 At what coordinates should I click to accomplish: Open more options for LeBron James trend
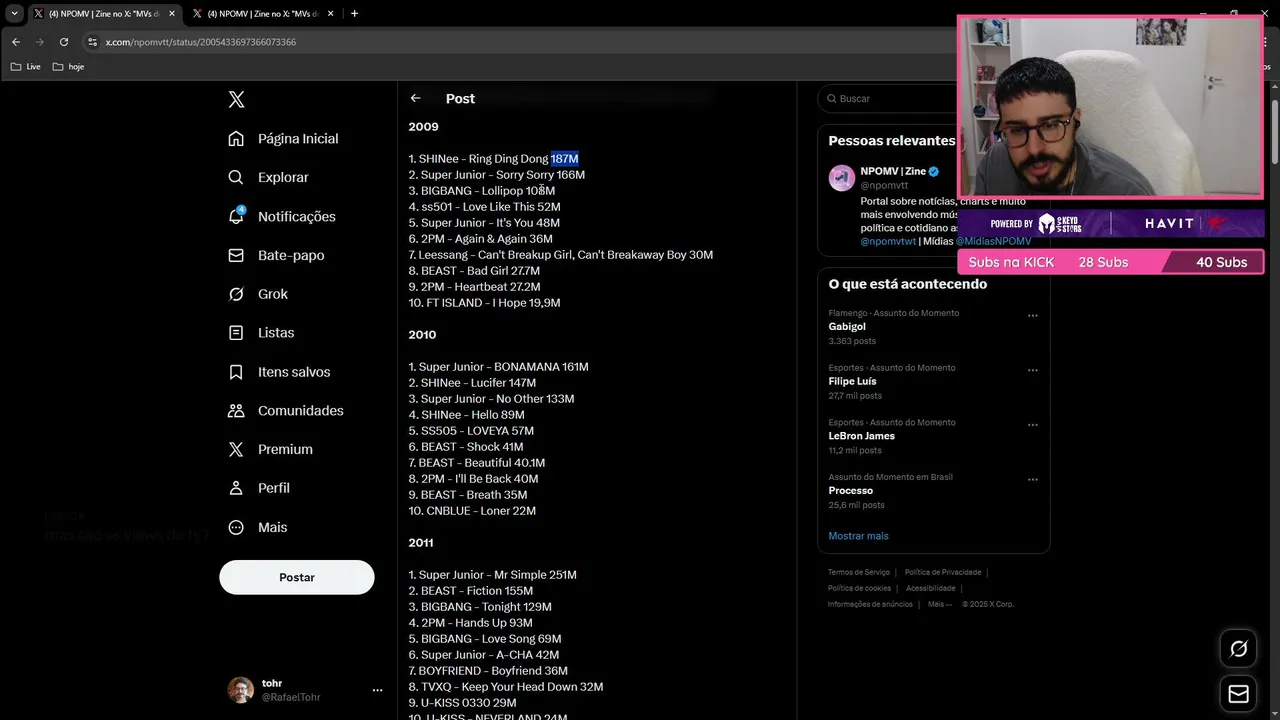pyautogui.click(x=1033, y=425)
